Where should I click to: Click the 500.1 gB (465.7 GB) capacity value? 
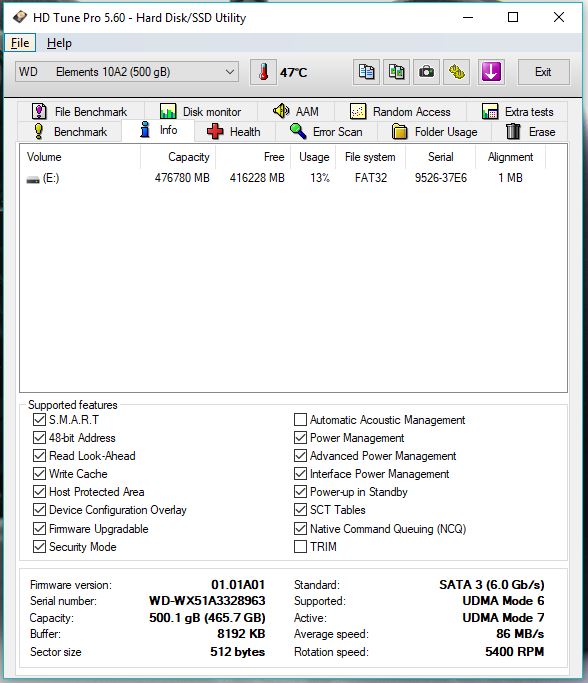(207, 618)
